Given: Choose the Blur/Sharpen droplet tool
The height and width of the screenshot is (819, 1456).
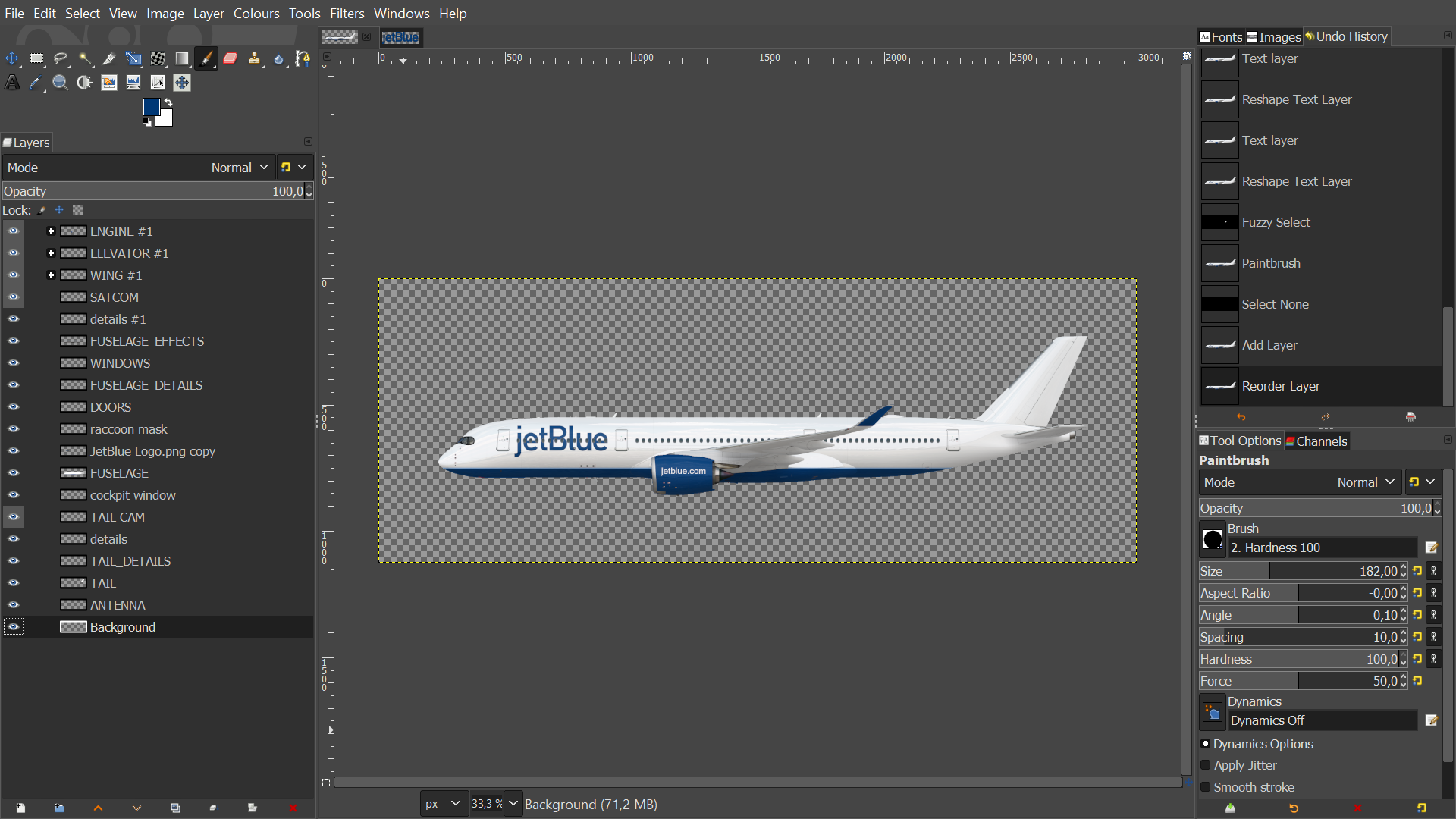Looking at the screenshot, I should click(279, 58).
